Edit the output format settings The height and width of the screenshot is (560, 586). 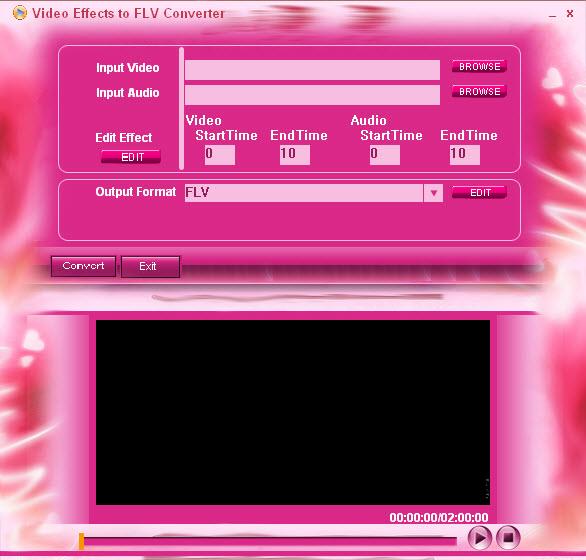pyautogui.click(x=479, y=193)
